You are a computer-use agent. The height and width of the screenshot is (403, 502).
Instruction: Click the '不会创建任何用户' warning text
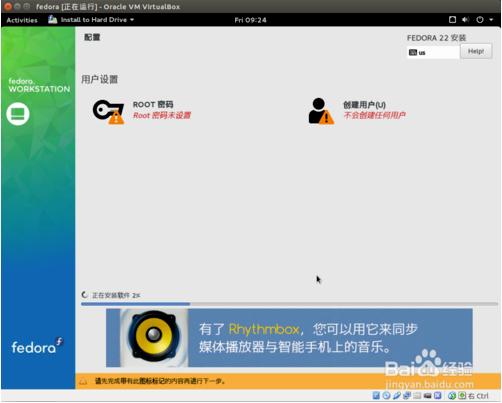click(x=375, y=115)
